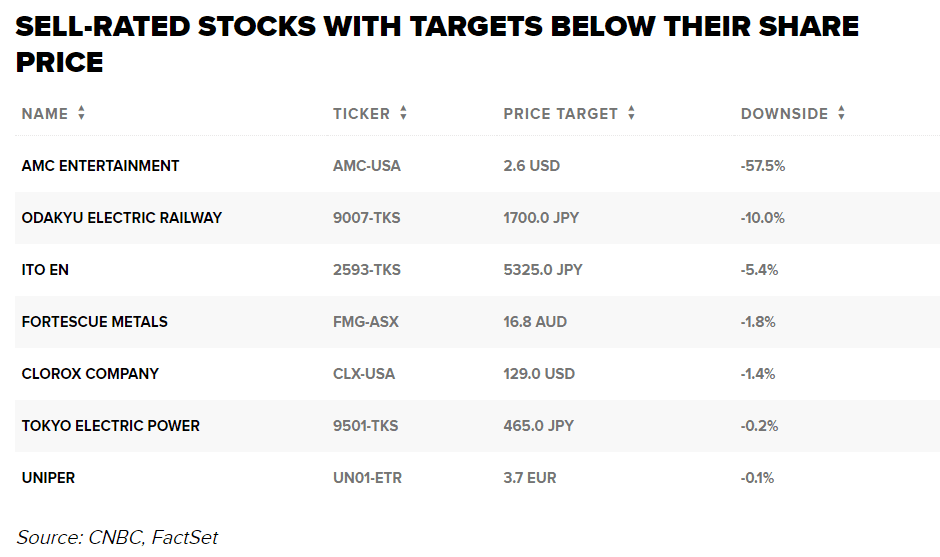Click the FMG-ASX ticker cell
The width and height of the screenshot is (940, 557).
point(364,322)
